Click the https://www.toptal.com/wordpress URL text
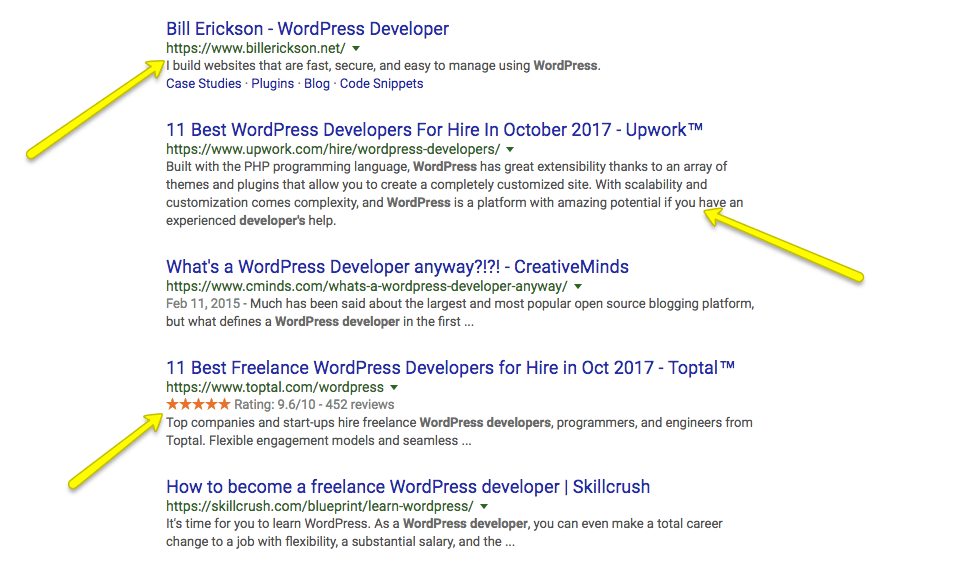The image size is (980, 565). 275,388
